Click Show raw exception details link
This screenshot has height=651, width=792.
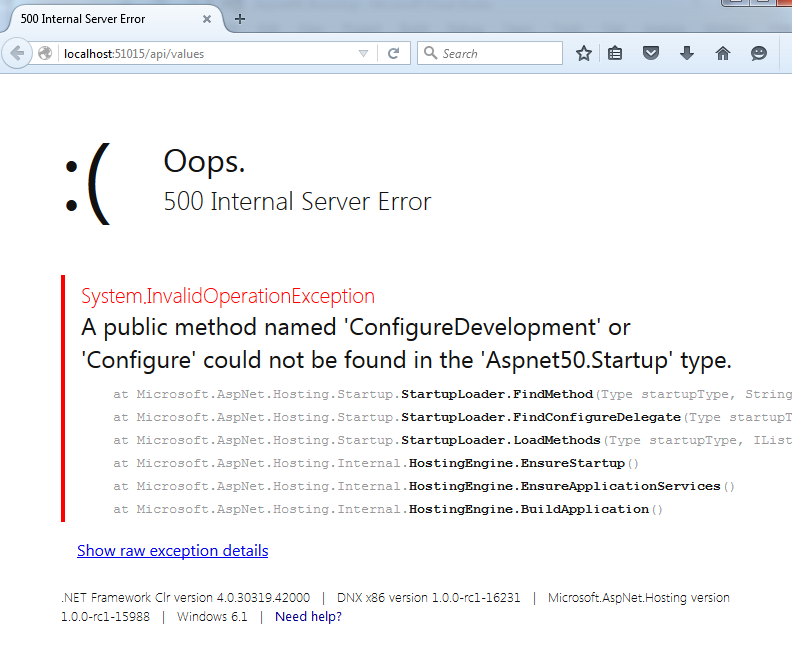[x=172, y=550]
